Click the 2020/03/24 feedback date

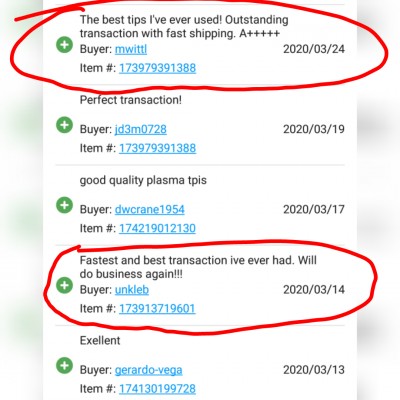(x=314, y=49)
